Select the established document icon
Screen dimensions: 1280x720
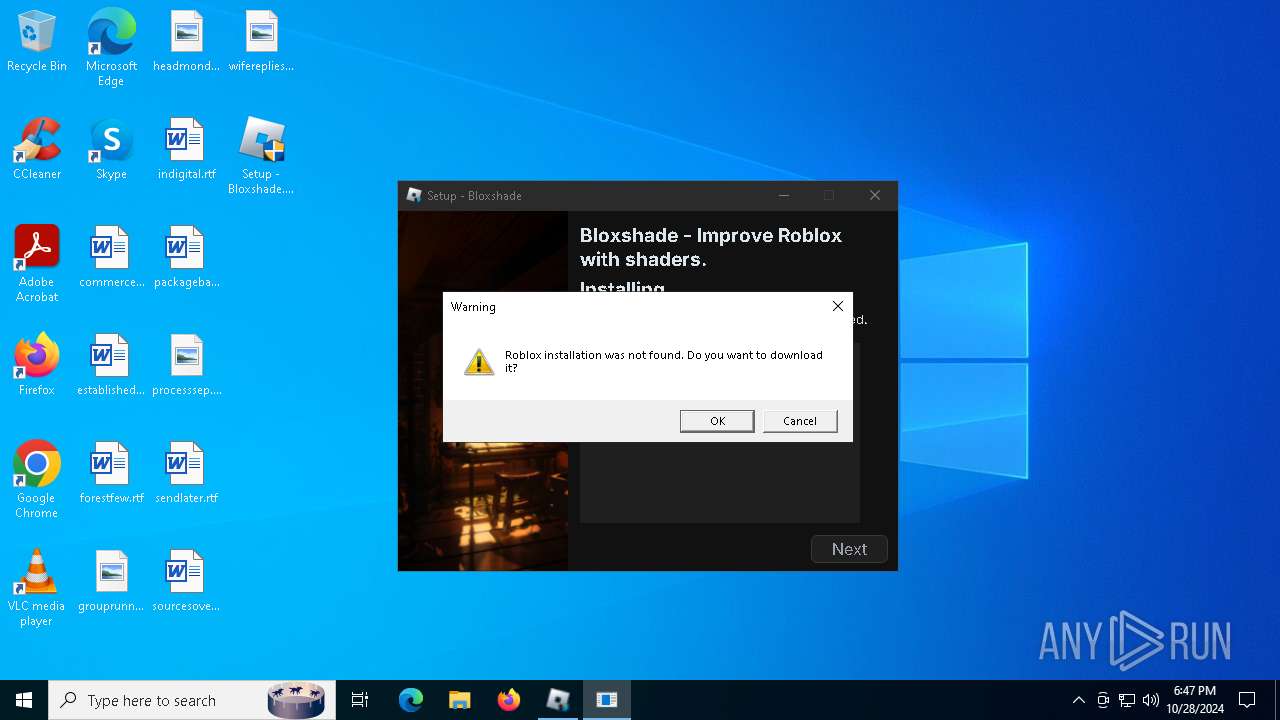[111, 365]
